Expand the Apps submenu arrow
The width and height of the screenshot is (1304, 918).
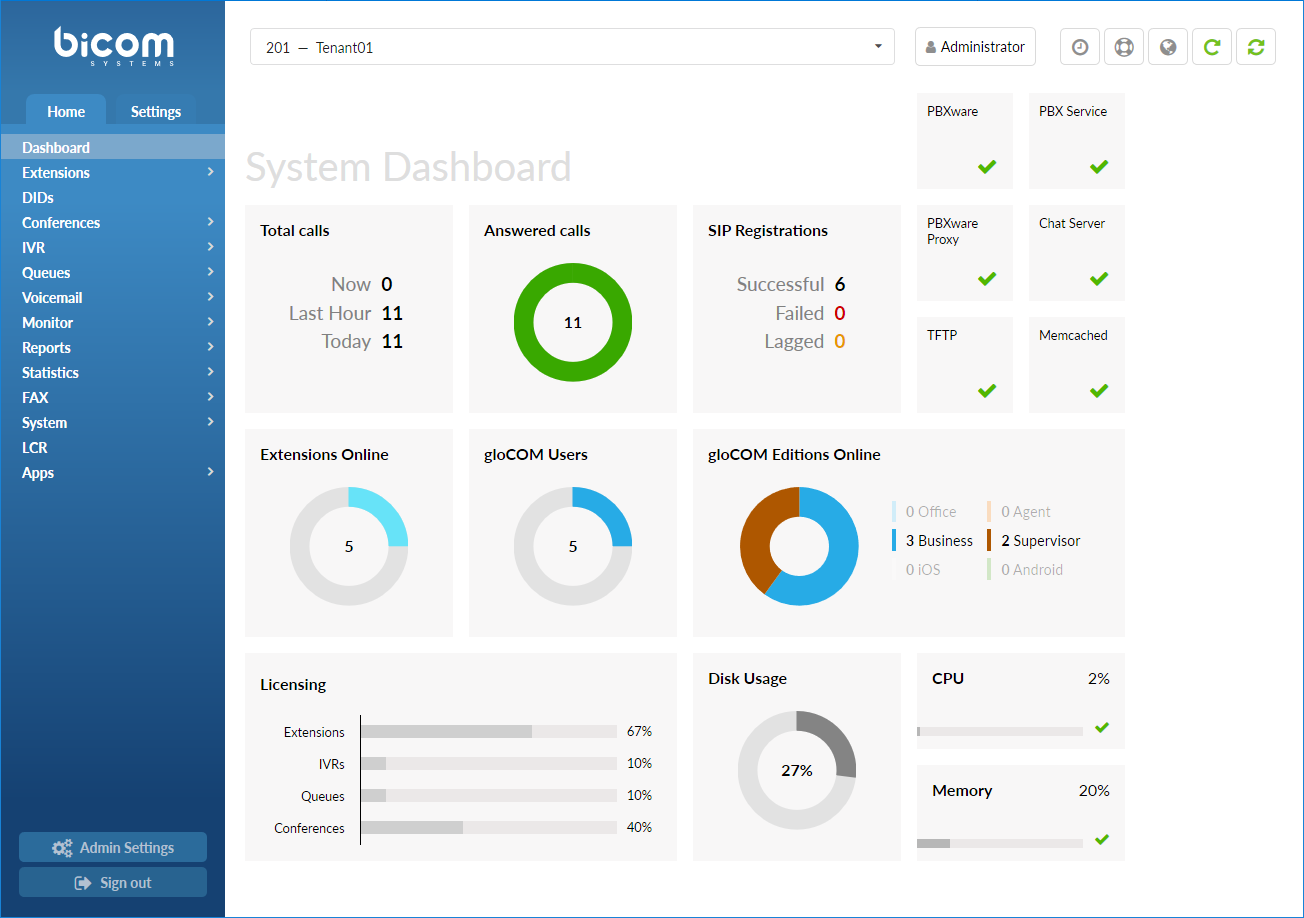coord(210,472)
